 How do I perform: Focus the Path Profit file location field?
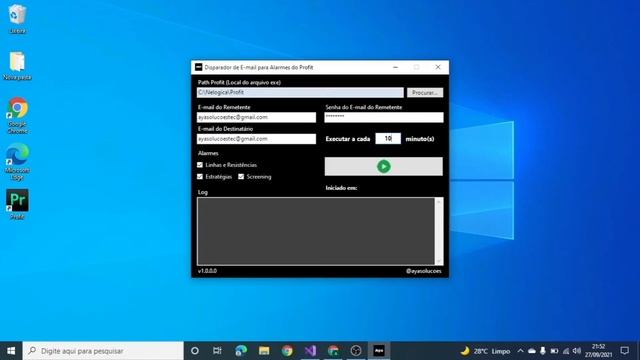[300, 93]
